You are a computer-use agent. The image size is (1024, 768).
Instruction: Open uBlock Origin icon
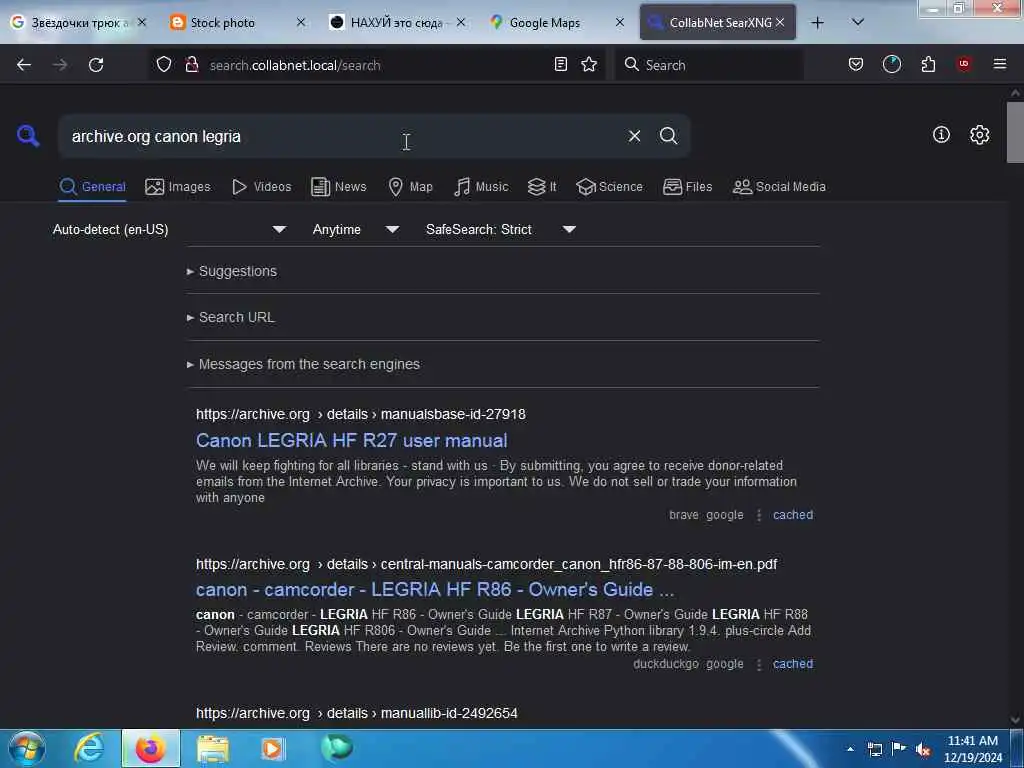(x=964, y=64)
